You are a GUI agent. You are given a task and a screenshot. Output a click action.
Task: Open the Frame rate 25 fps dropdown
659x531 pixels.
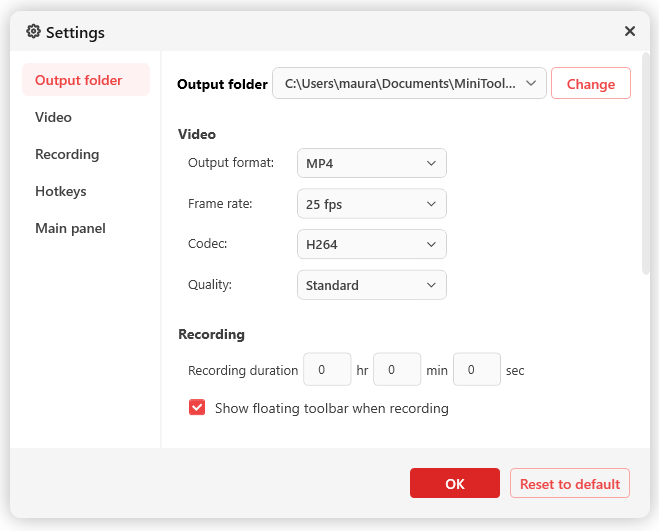pos(372,204)
